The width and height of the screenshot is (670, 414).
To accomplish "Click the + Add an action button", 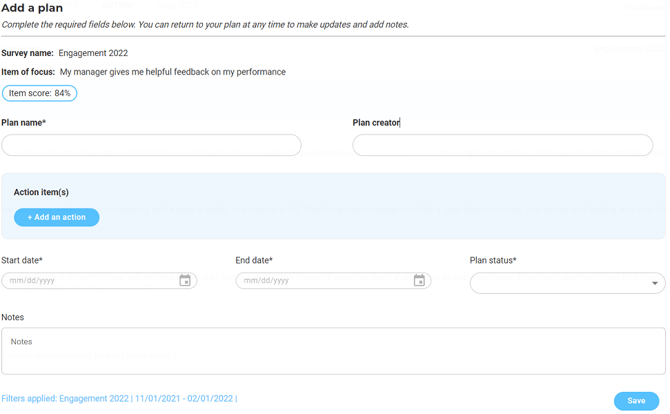I will pos(57,217).
